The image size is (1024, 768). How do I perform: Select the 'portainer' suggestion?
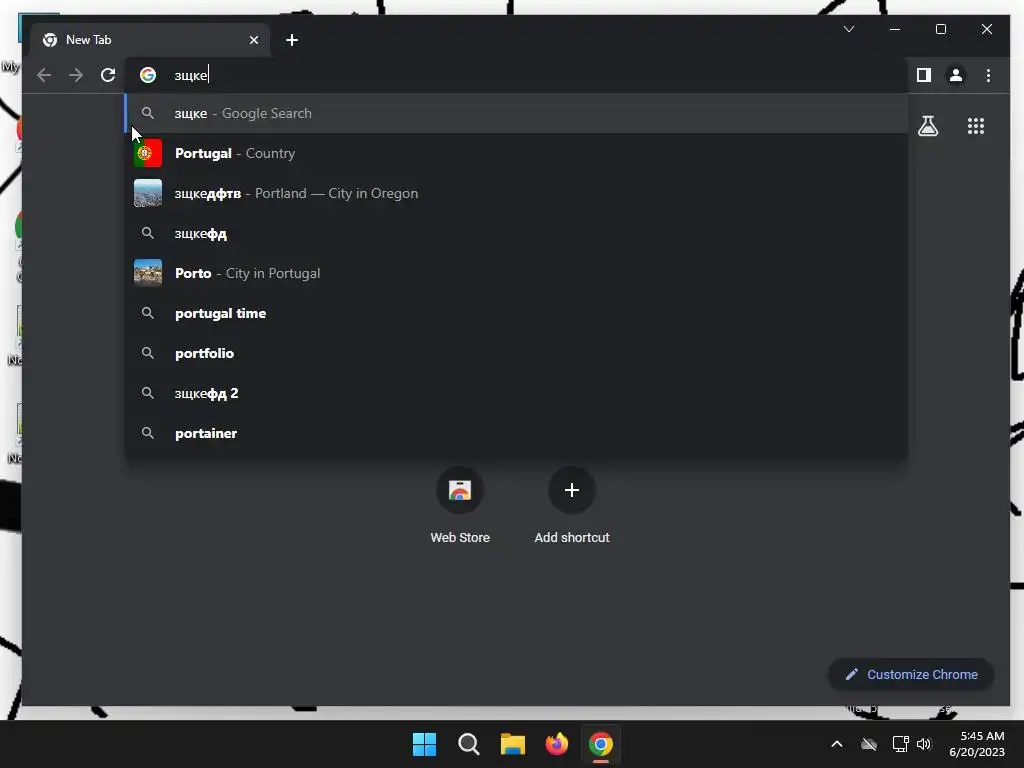(516, 434)
